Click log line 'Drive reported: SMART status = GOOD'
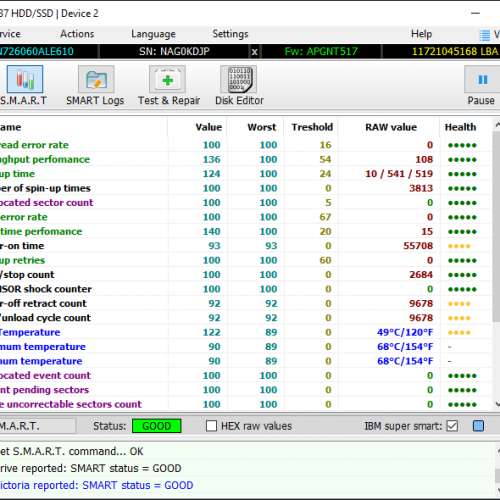 pyautogui.click(x=90, y=468)
